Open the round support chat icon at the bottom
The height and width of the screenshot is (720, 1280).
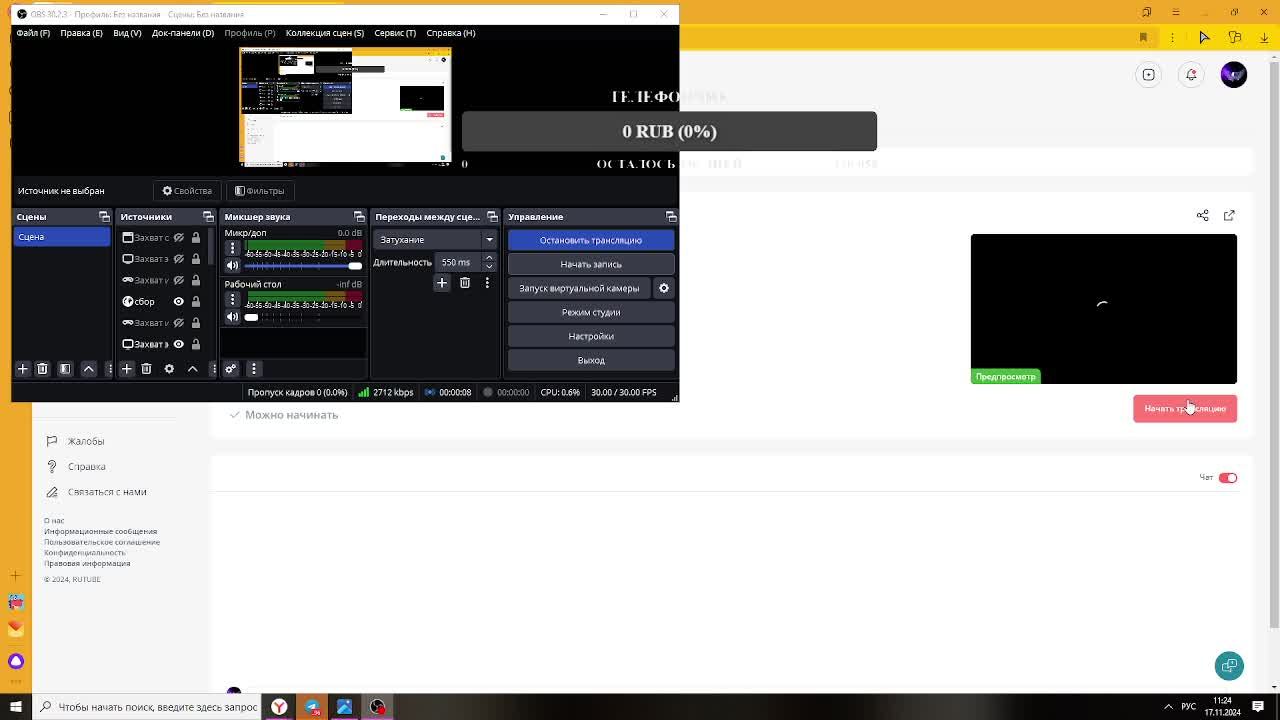[x=1229, y=666]
